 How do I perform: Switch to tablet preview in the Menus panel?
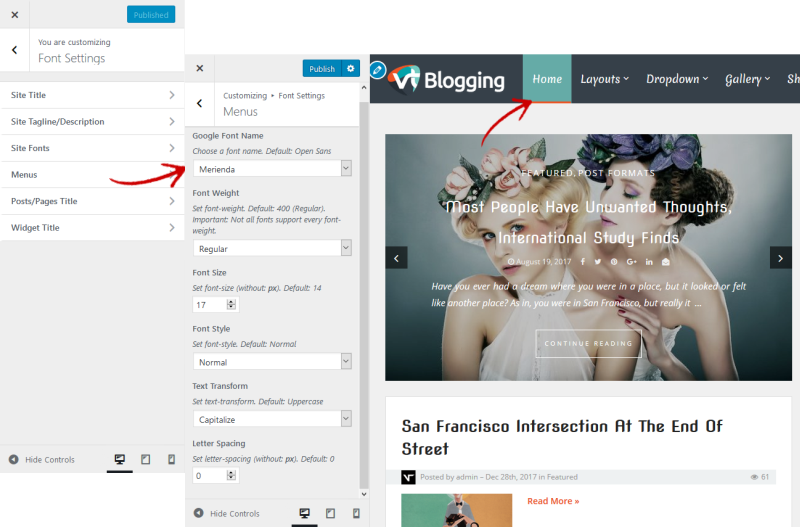pos(330,514)
